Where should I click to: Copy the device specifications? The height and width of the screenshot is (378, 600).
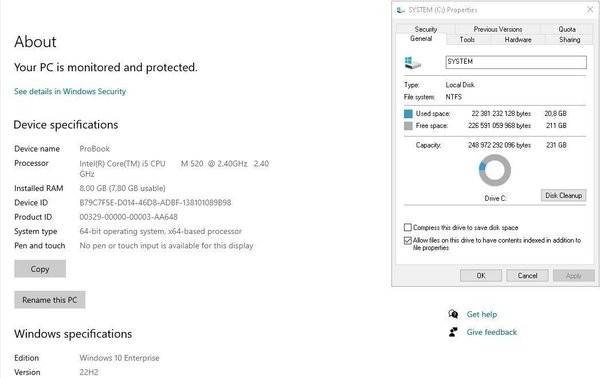tap(40, 269)
